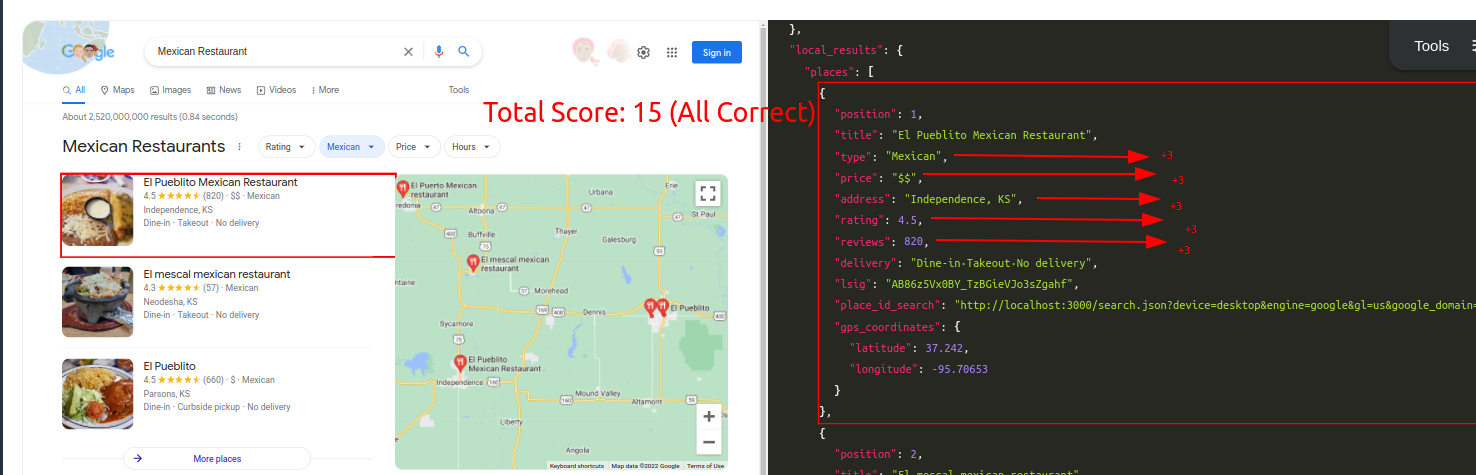The height and width of the screenshot is (475, 1476).
Task: Click Parsons, KS address under El Pueblito
Action: click(x=166, y=394)
